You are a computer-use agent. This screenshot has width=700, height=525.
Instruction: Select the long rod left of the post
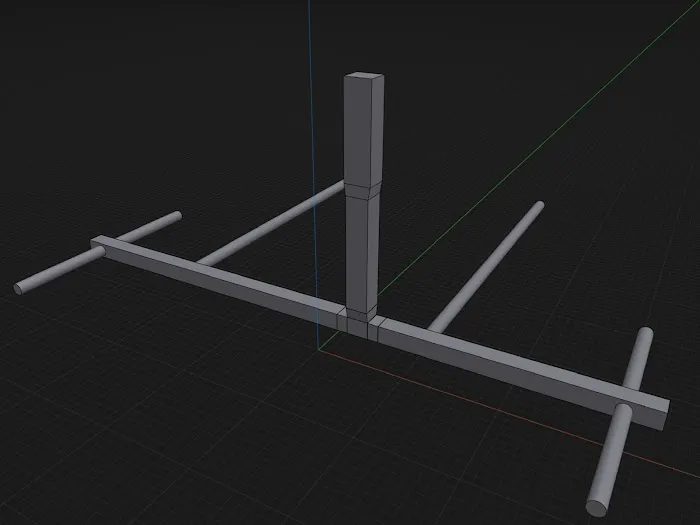270,226
